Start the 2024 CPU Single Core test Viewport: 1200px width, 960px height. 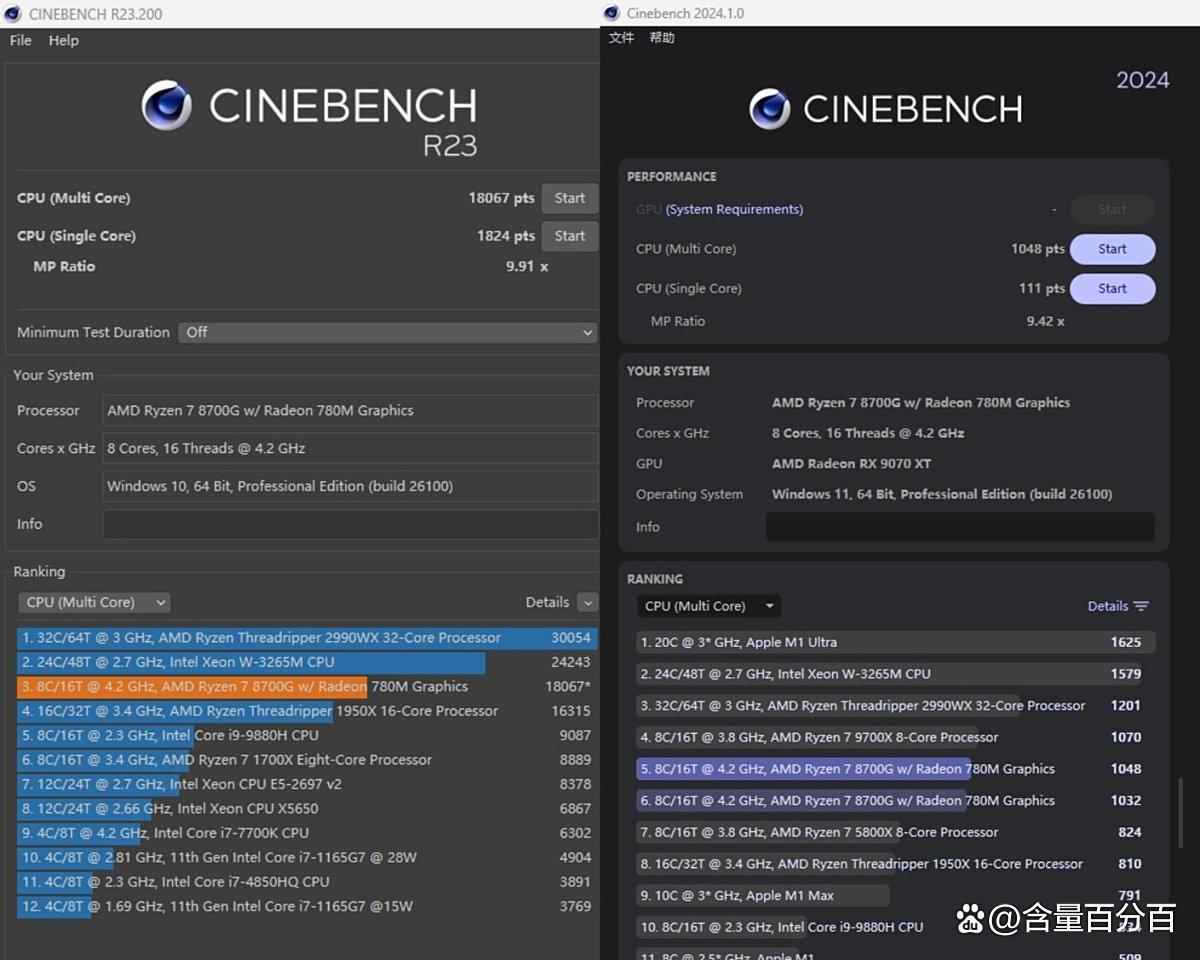1112,288
